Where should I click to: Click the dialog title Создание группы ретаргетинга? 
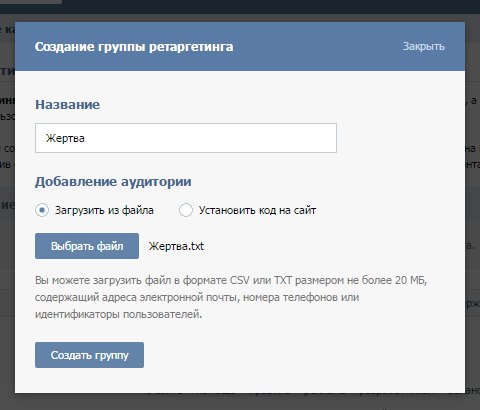(x=134, y=47)
